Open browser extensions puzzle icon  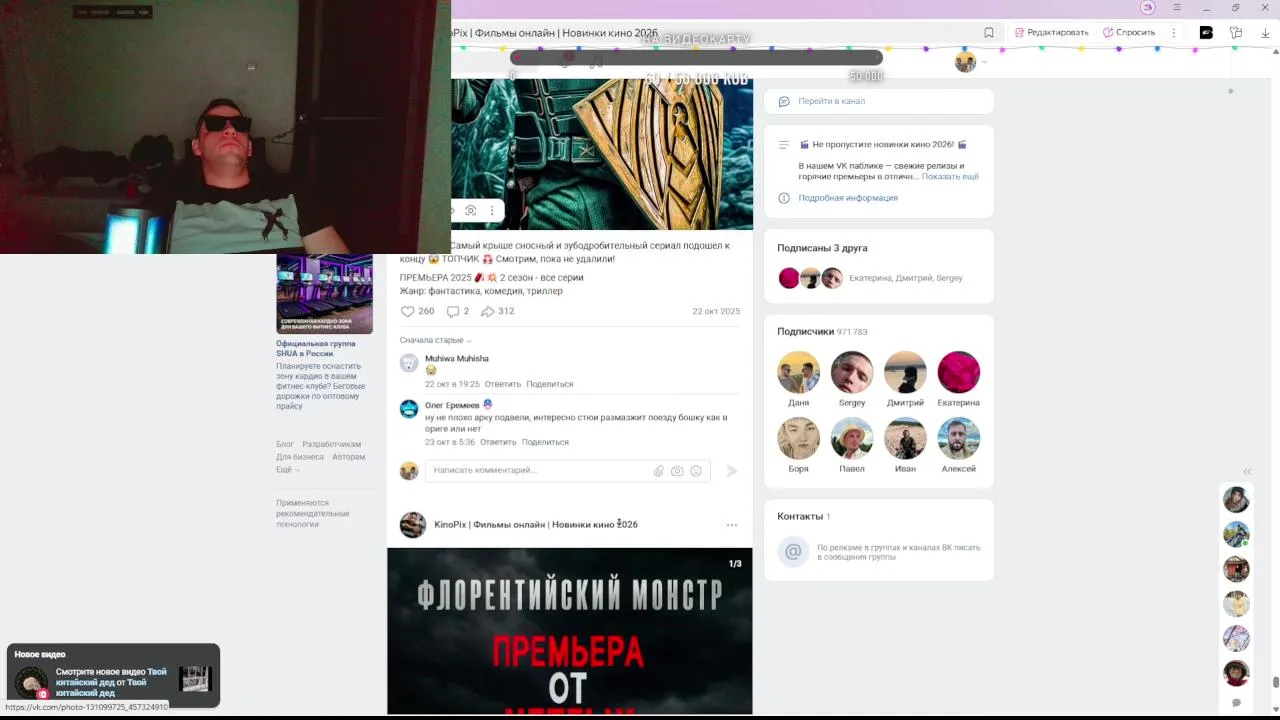coord(1236,32)
